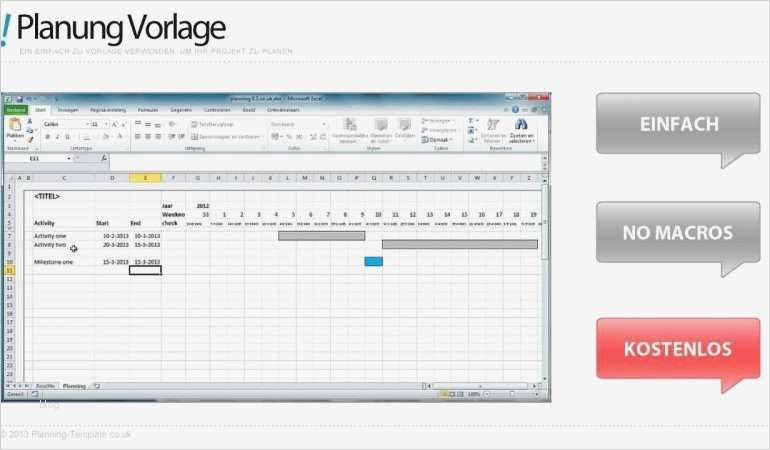Select the <TITEL> cell
This screenshot has width=770, height=450.
point(47,196)
